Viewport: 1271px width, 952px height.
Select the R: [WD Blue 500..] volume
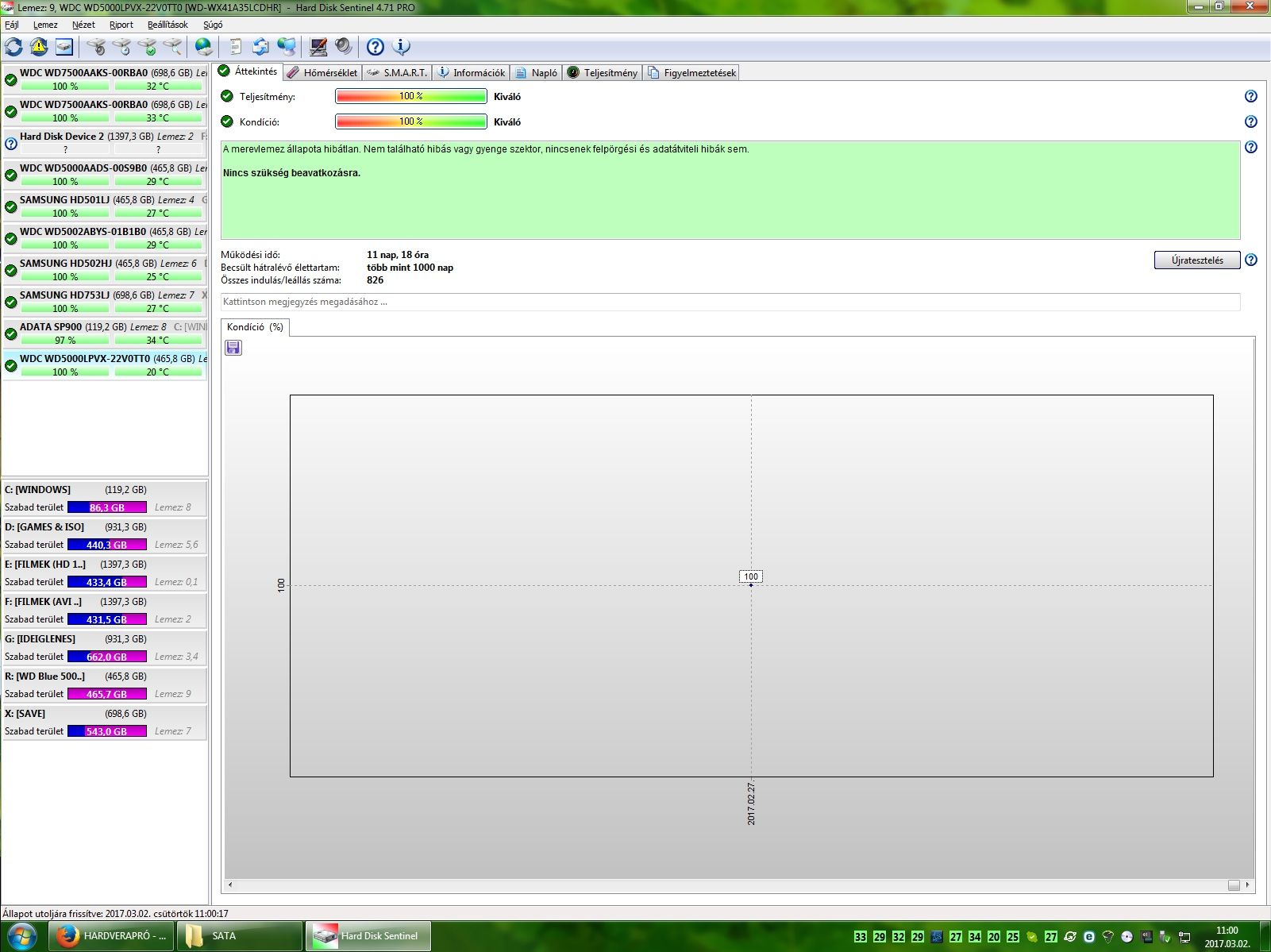pos(105,685)
